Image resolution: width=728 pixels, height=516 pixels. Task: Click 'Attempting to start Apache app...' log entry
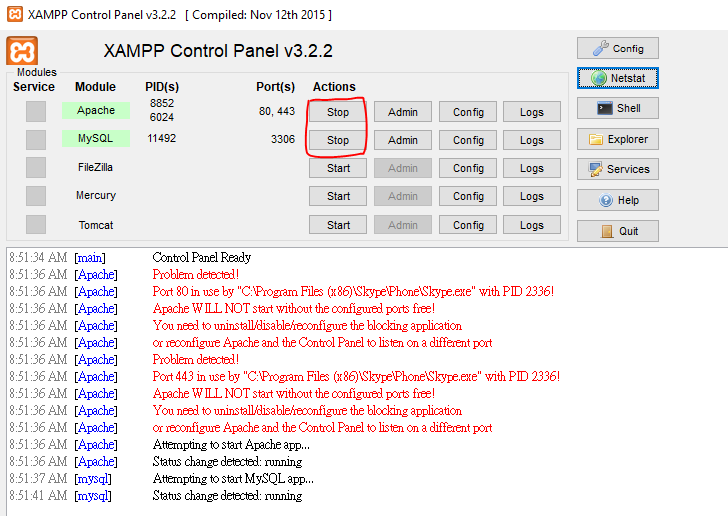[231, 444]
